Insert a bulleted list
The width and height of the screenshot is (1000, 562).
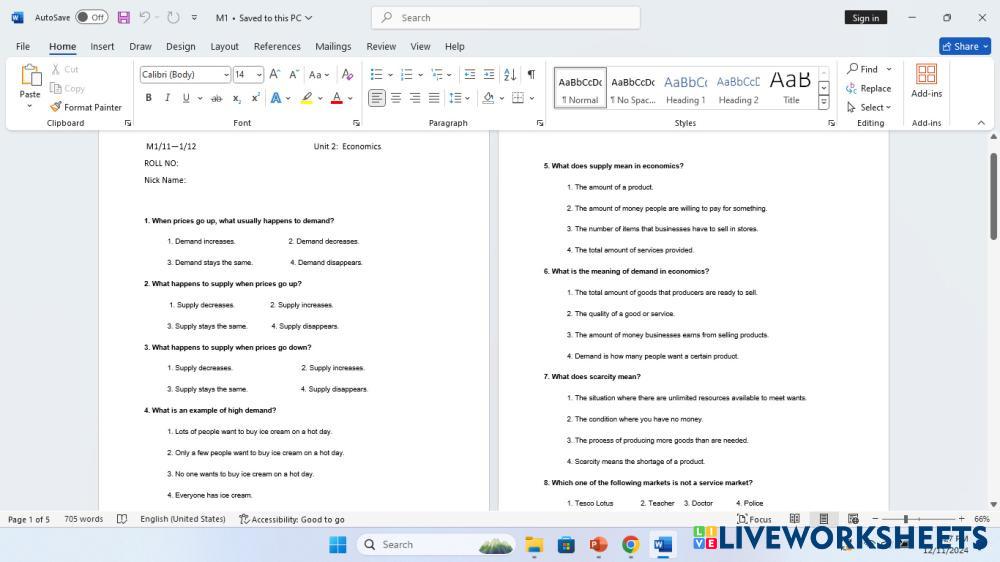point(376,74)
